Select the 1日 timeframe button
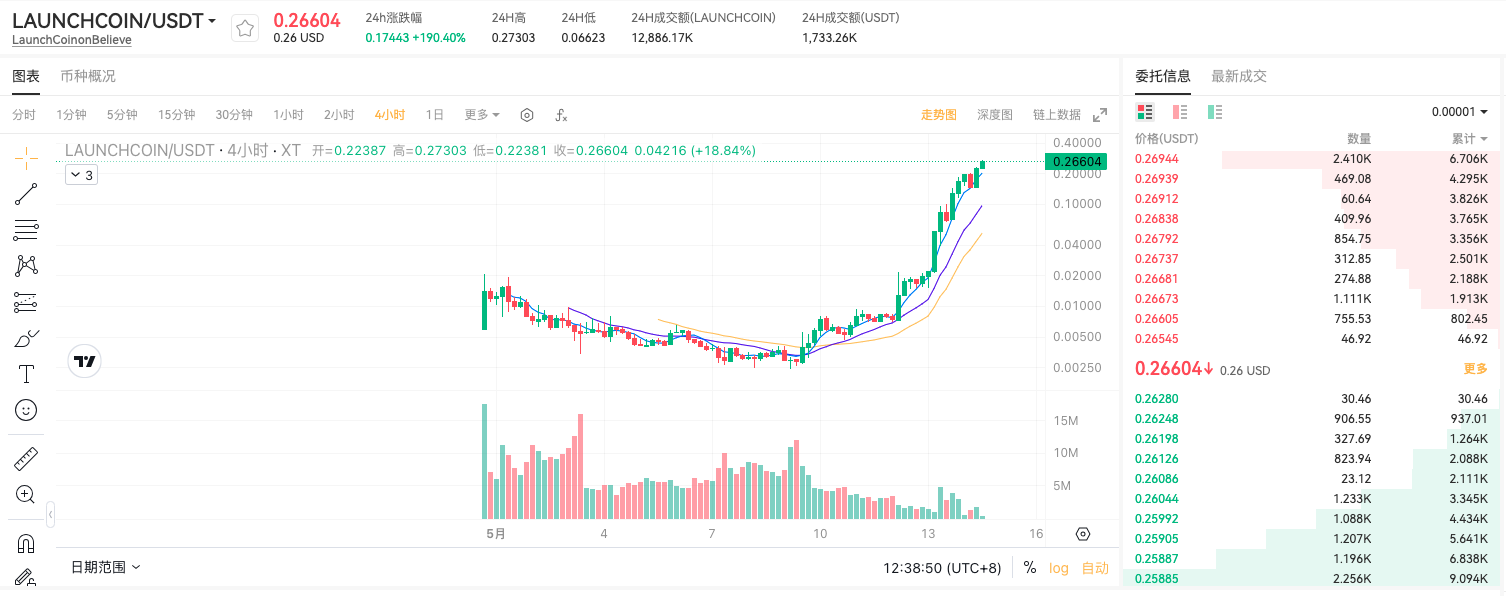This screenshot has height=596, width=1506. coord(435,115)
